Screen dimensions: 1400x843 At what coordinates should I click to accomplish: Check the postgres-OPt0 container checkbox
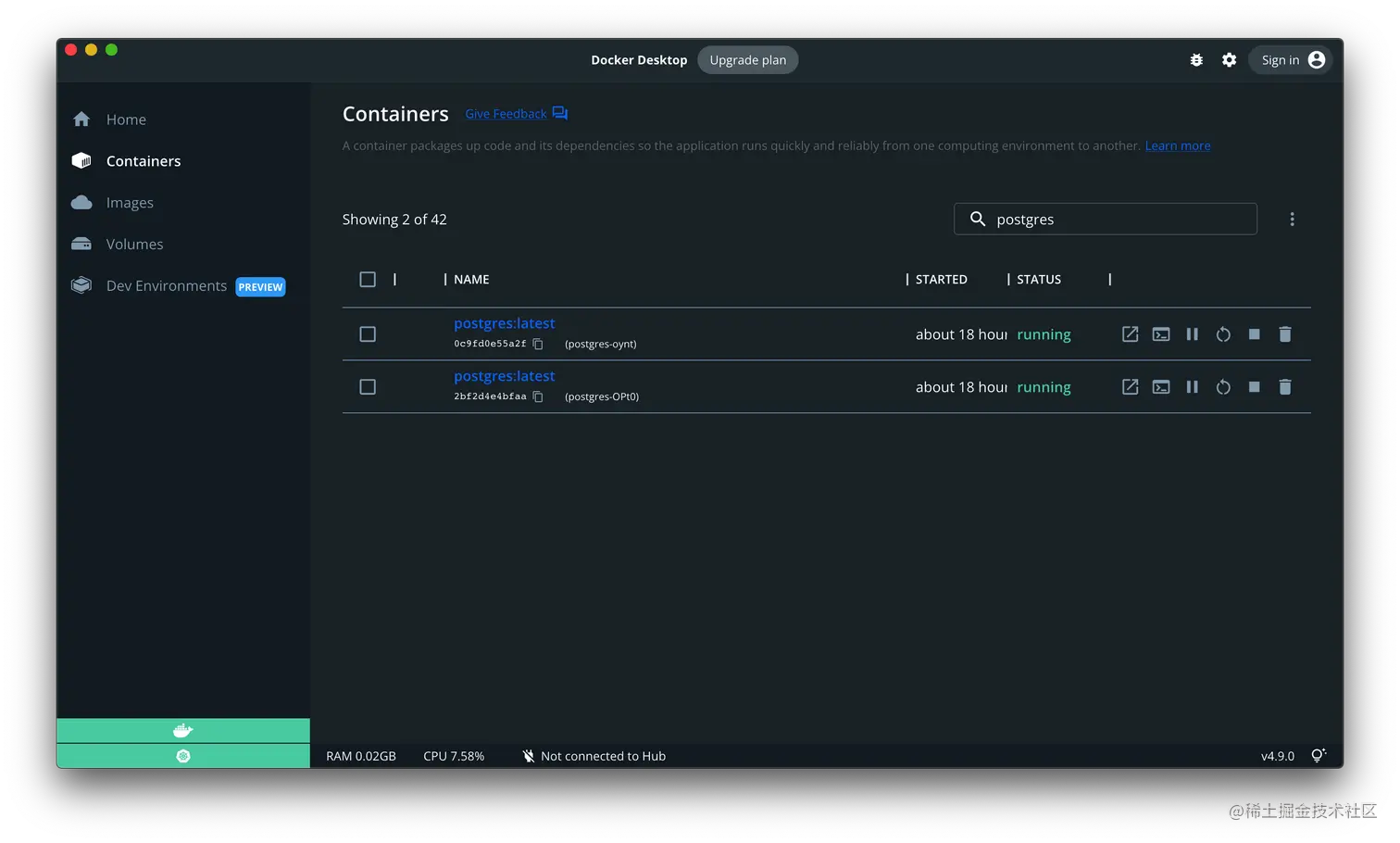tap(368, 387)
